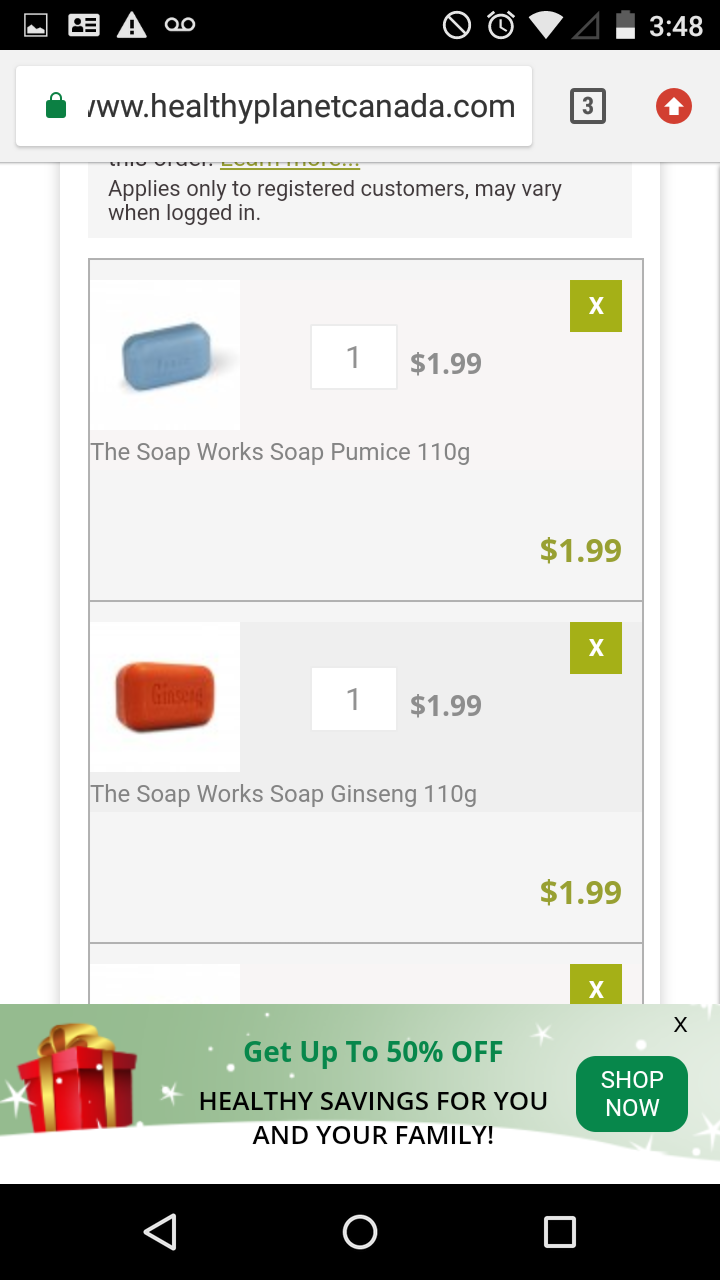Remove Ginseng soap with X button

click(596, 648)
